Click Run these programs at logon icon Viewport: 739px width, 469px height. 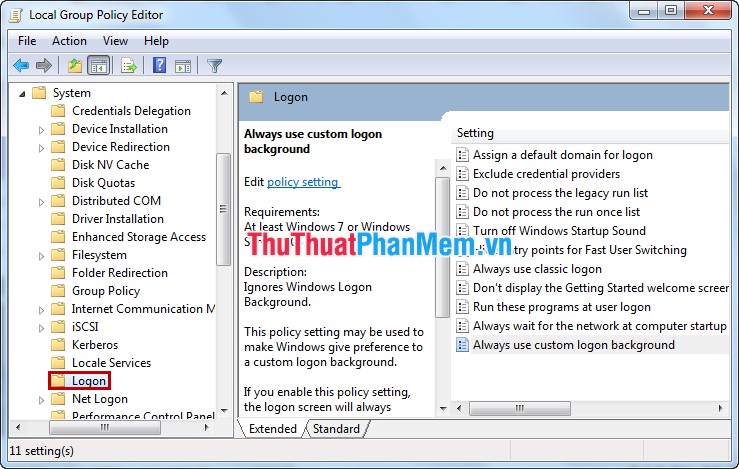(462, 307)
